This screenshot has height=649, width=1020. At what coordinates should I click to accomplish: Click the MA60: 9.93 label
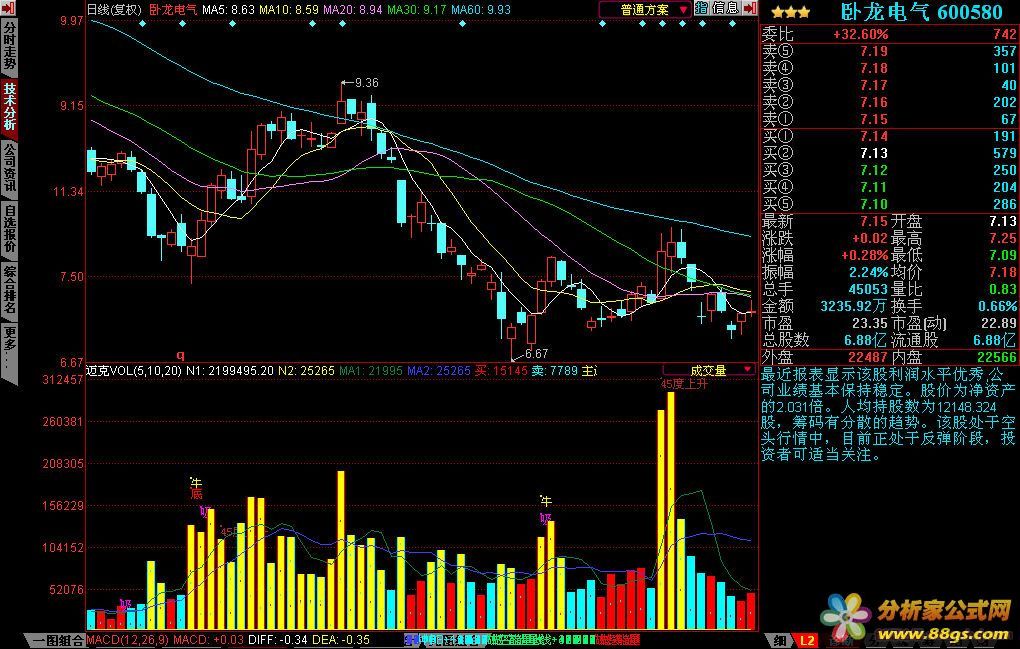481,10
